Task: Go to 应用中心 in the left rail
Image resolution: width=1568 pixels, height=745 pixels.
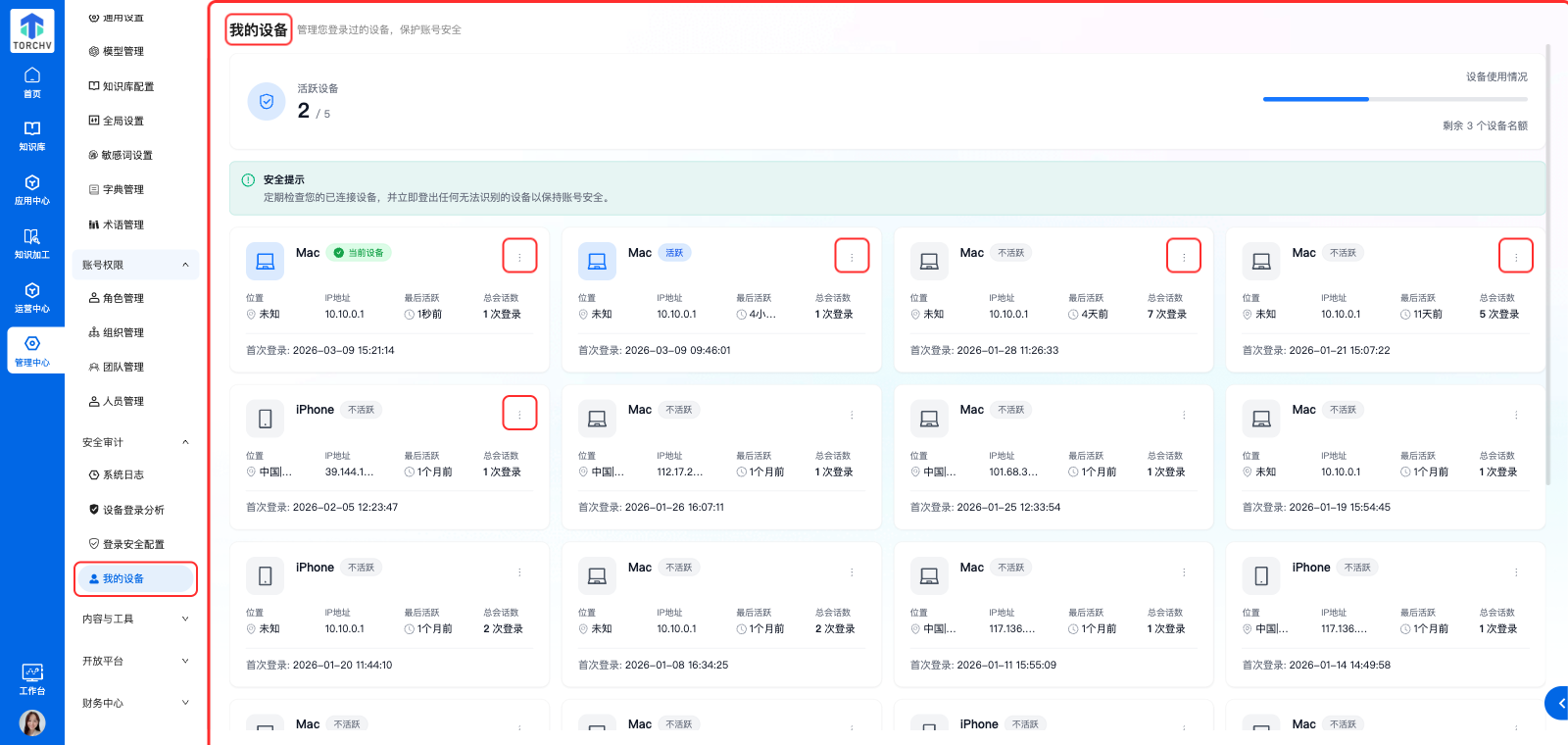Action: point(32,190)
